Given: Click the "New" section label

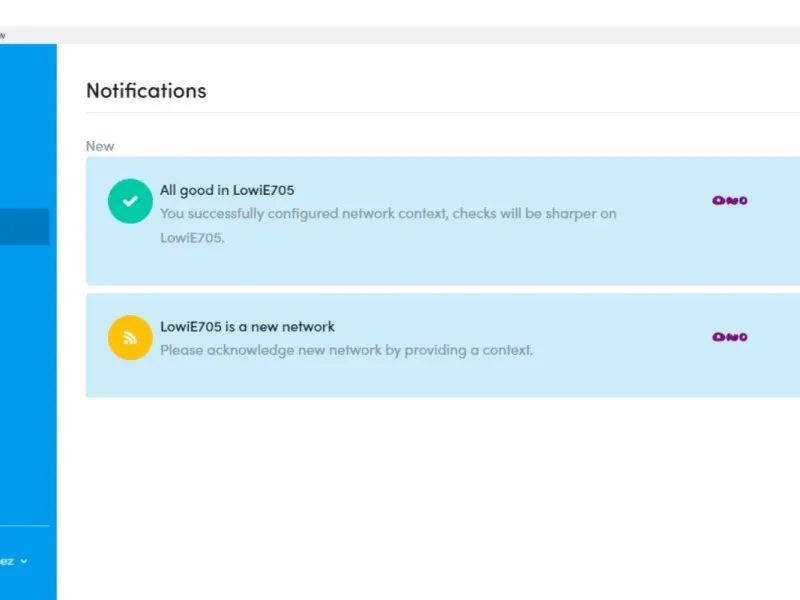Looking at the screenshot, I should tap(100, 146).
